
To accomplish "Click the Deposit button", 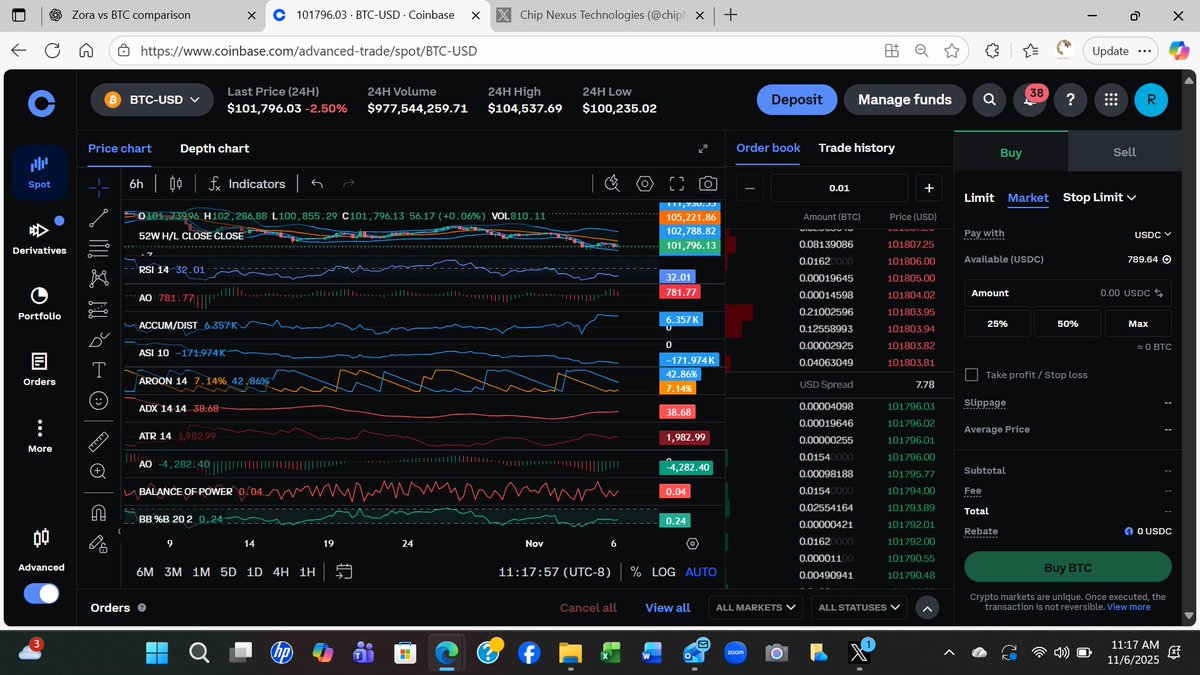I will point(797,99).
